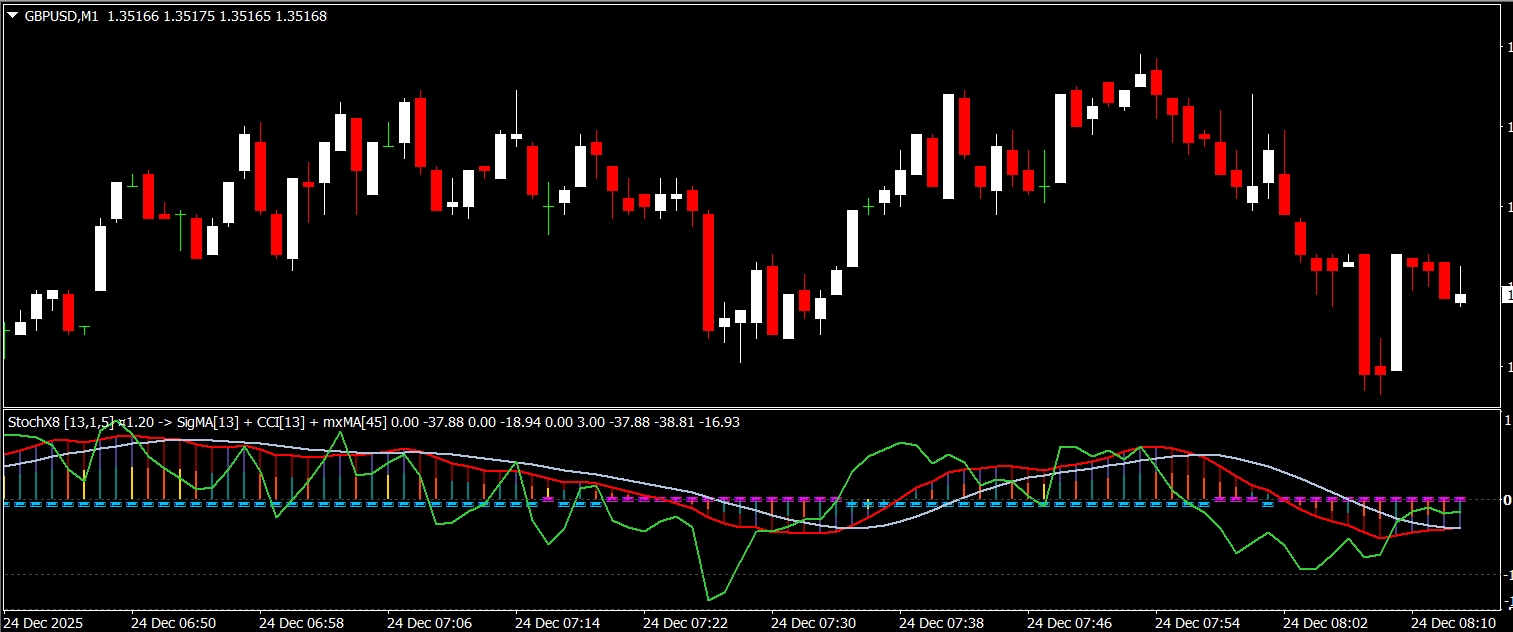Screen dimensions: 1513x632
Task: Click the 24 Dec 06:50 time label
Action: click(x=173, y=623)
